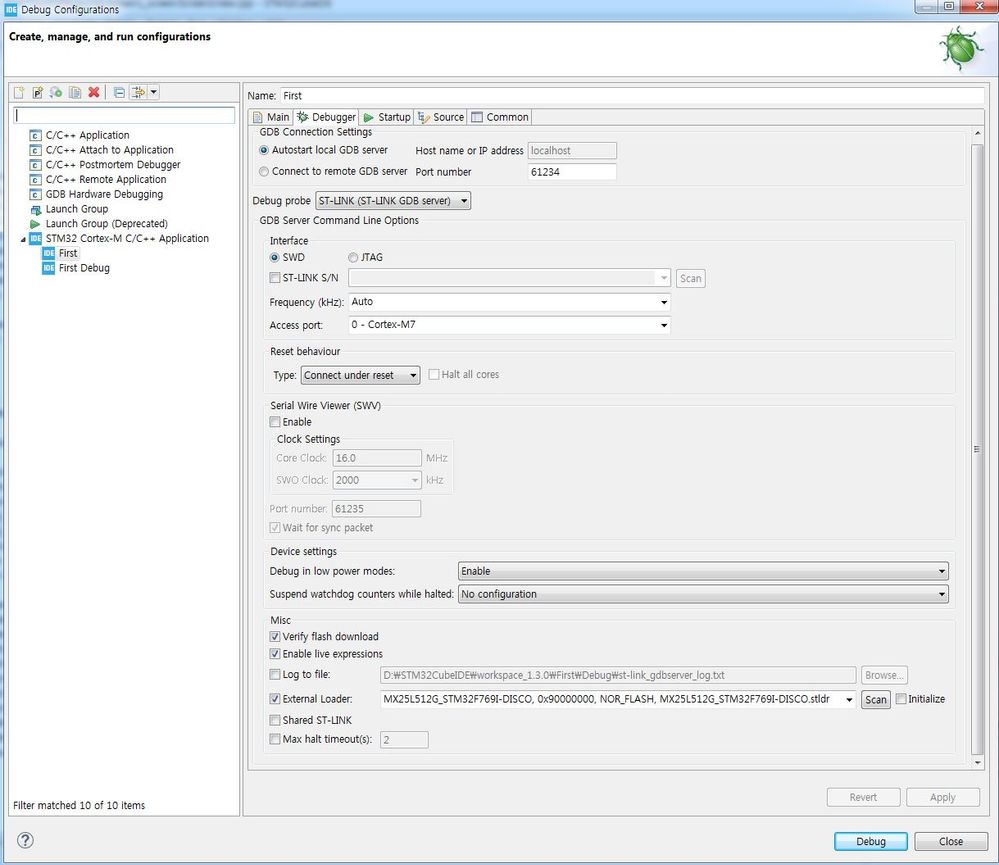Click the Export launch configuration icon
Viewport: 999px width, 865px height.
[x=56, y=92]
